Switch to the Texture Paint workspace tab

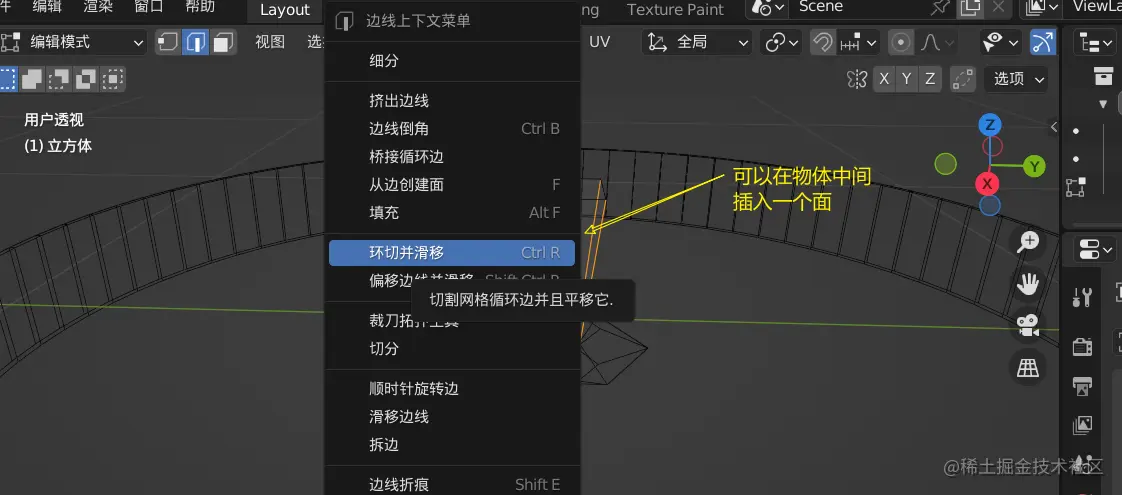pos(675,9)
